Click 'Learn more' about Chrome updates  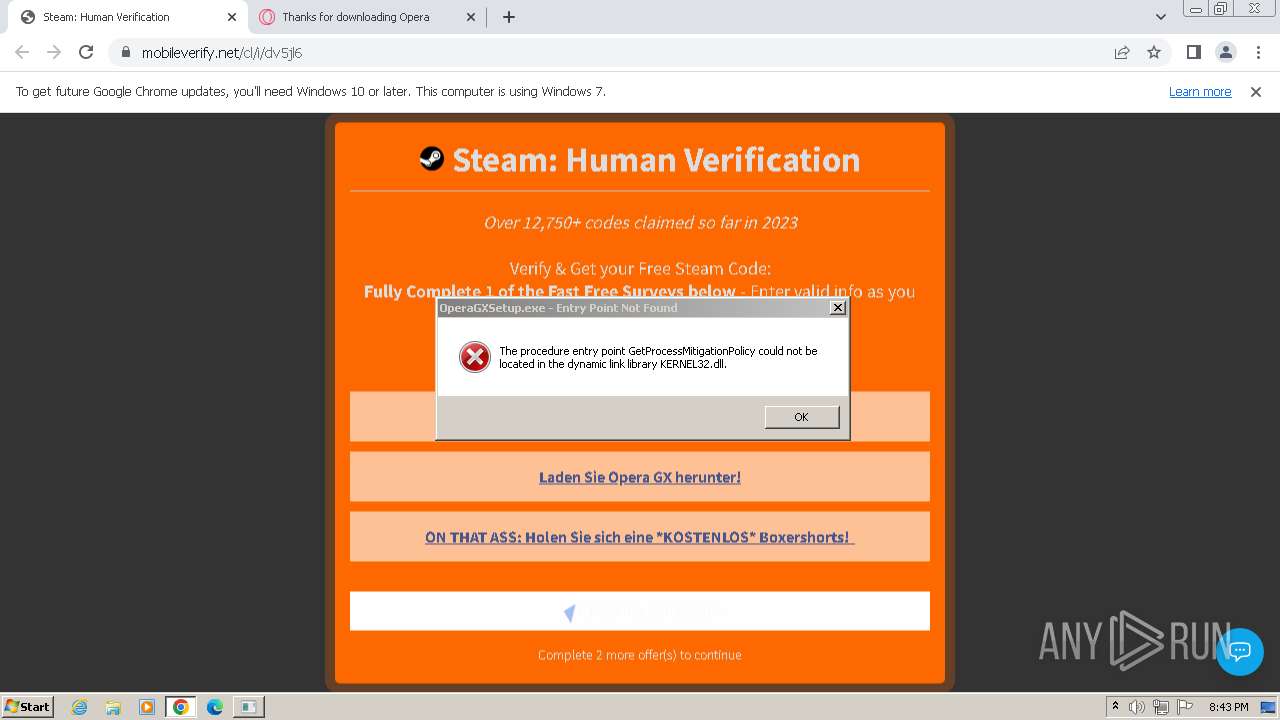(x=1200, y=91)
